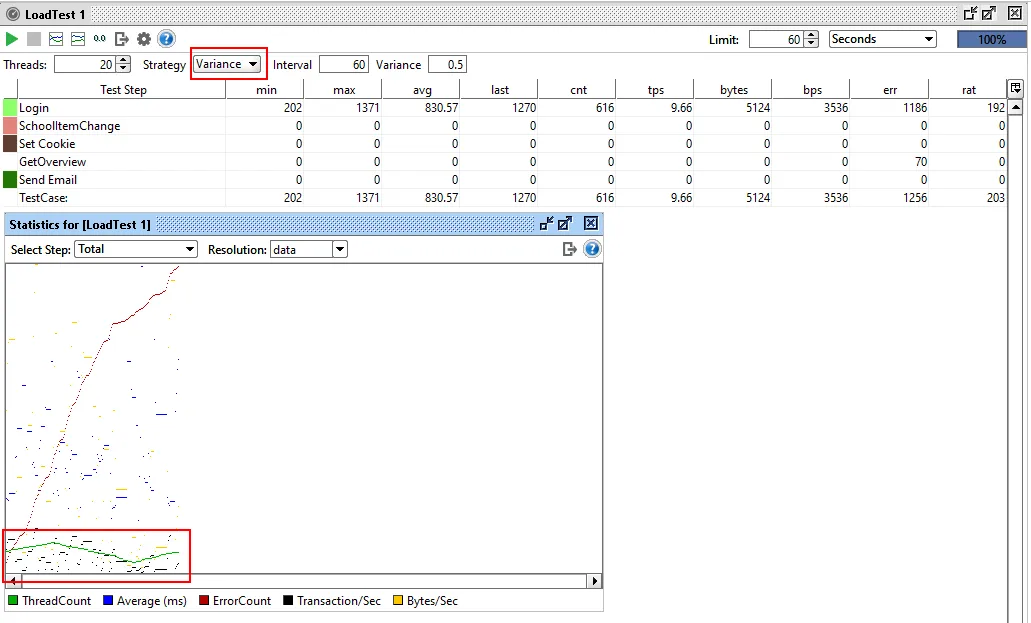Viewport: 1031px width, 623px height.
Task: Click the 100% progress bar
Action: 991,39
